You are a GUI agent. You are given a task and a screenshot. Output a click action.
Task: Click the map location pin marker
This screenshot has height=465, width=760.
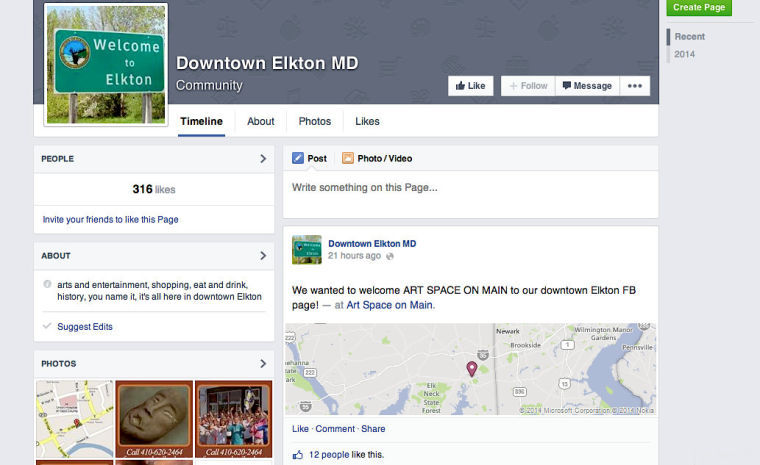tap(471, 369)
